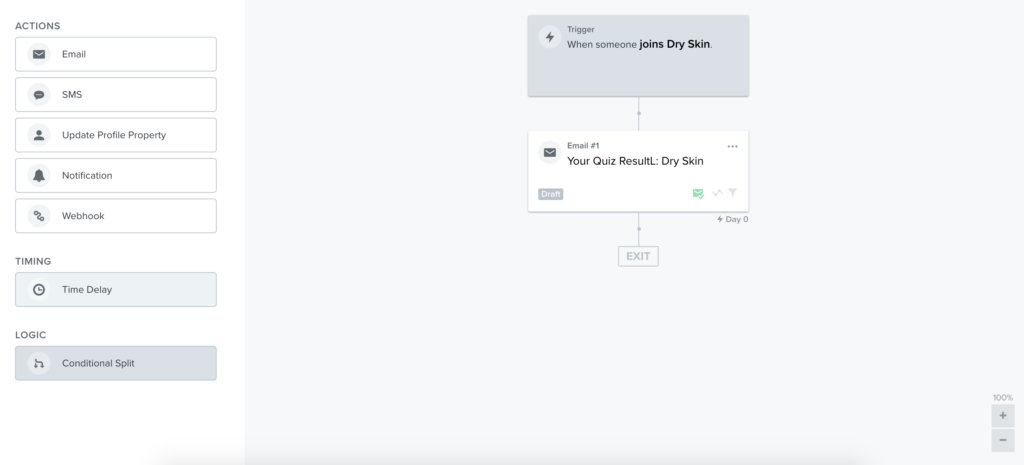Select the Trigger card joins Dry Skin

[x=638, y=56]
